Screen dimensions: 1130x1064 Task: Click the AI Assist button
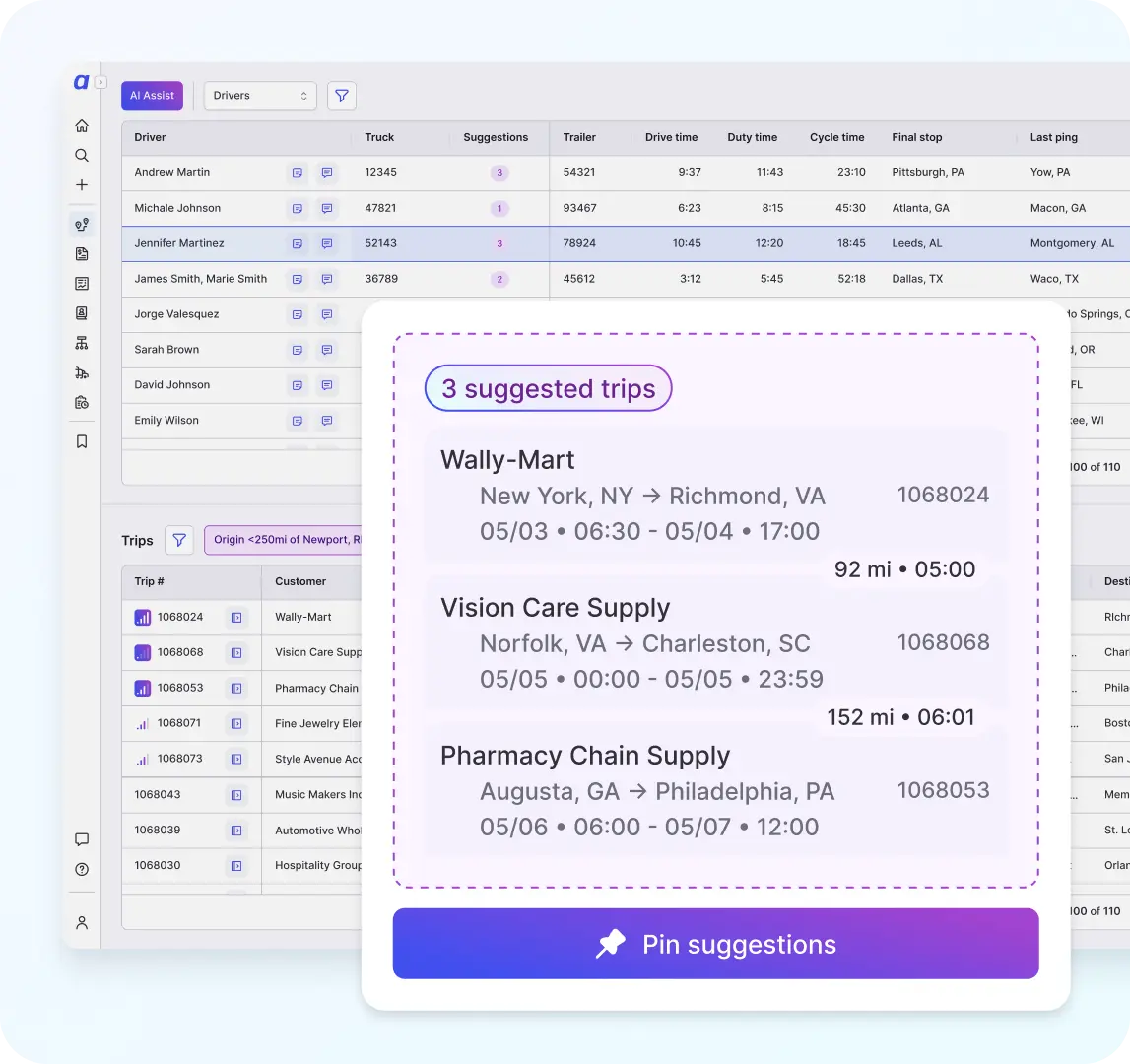pos(152,96)
